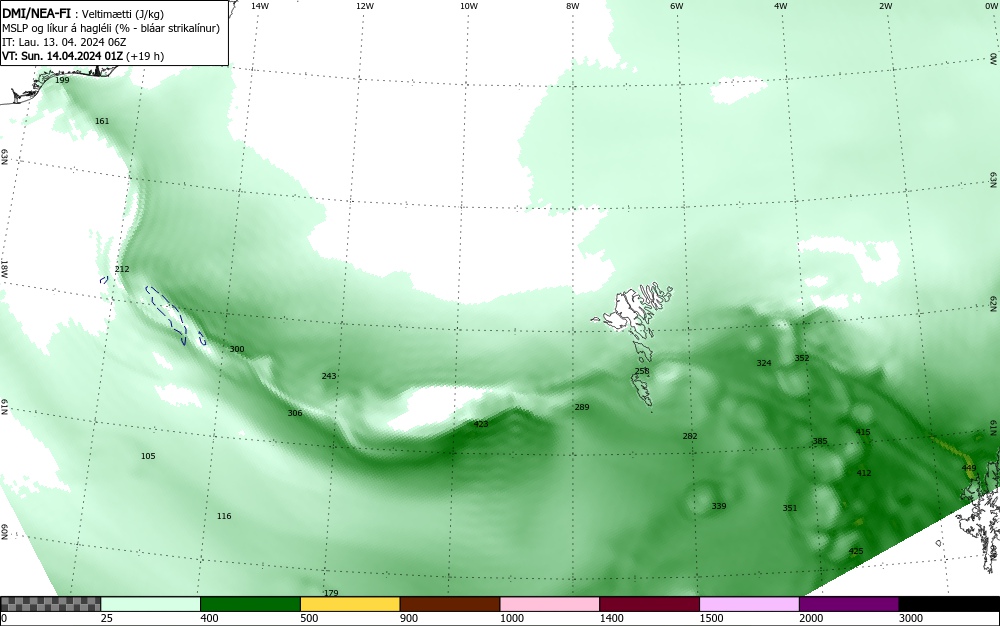1000x626 pixels.
Task: Click the 14W longitude label
Action: [259, 6]
